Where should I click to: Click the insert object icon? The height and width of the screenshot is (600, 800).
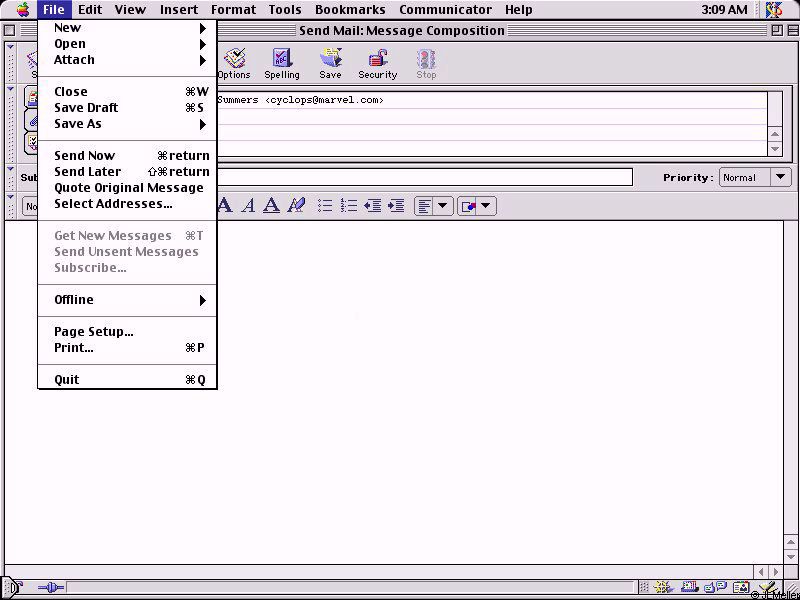[x=468, y=207]
